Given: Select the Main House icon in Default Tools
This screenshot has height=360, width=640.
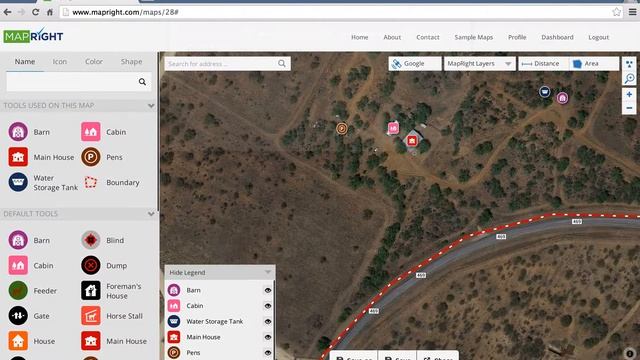Looking at the screenshot, I should (91, 341).
